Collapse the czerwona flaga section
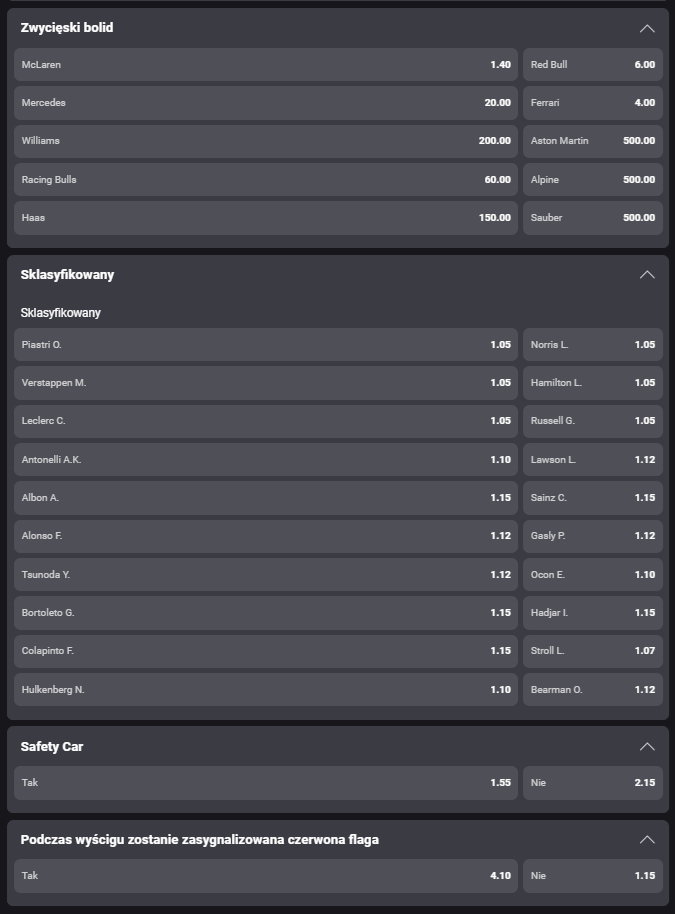The height and width of the screenshot is (914, 675). pyautogui.click(x=646, y=840)
